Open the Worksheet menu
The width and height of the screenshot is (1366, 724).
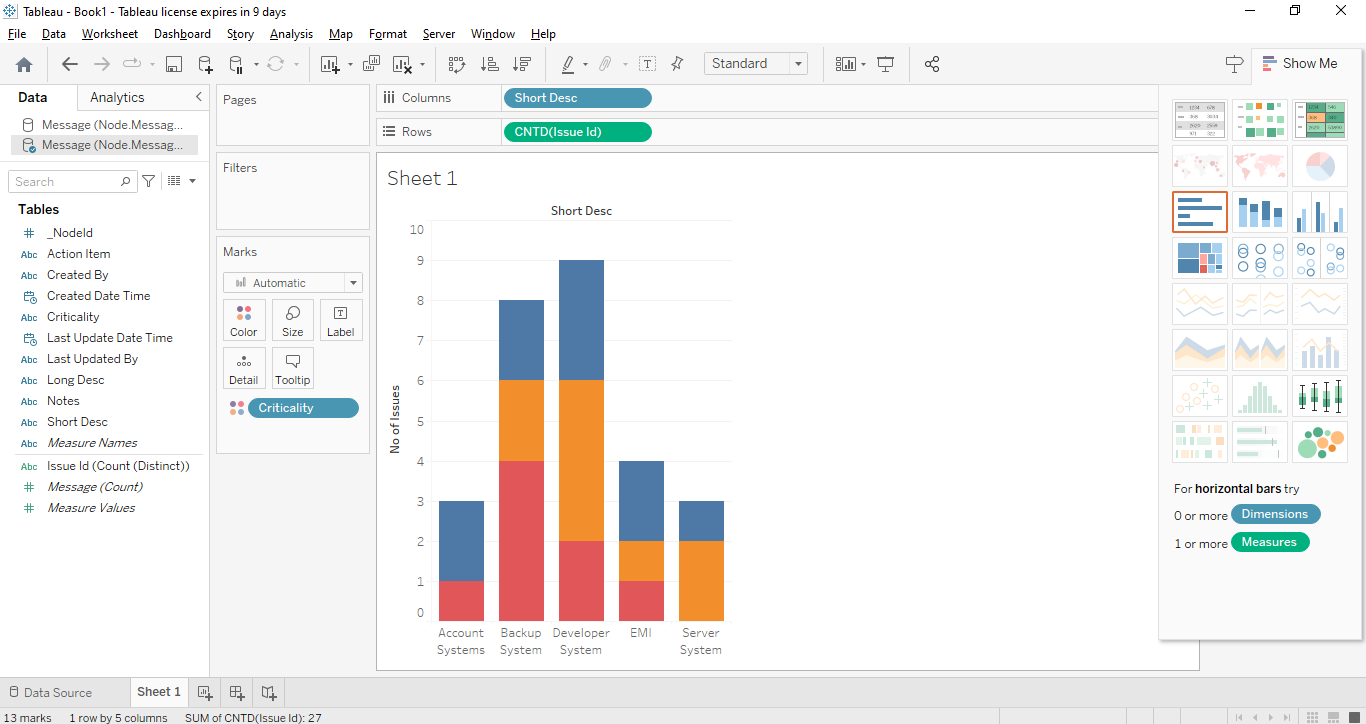[109, 34]
